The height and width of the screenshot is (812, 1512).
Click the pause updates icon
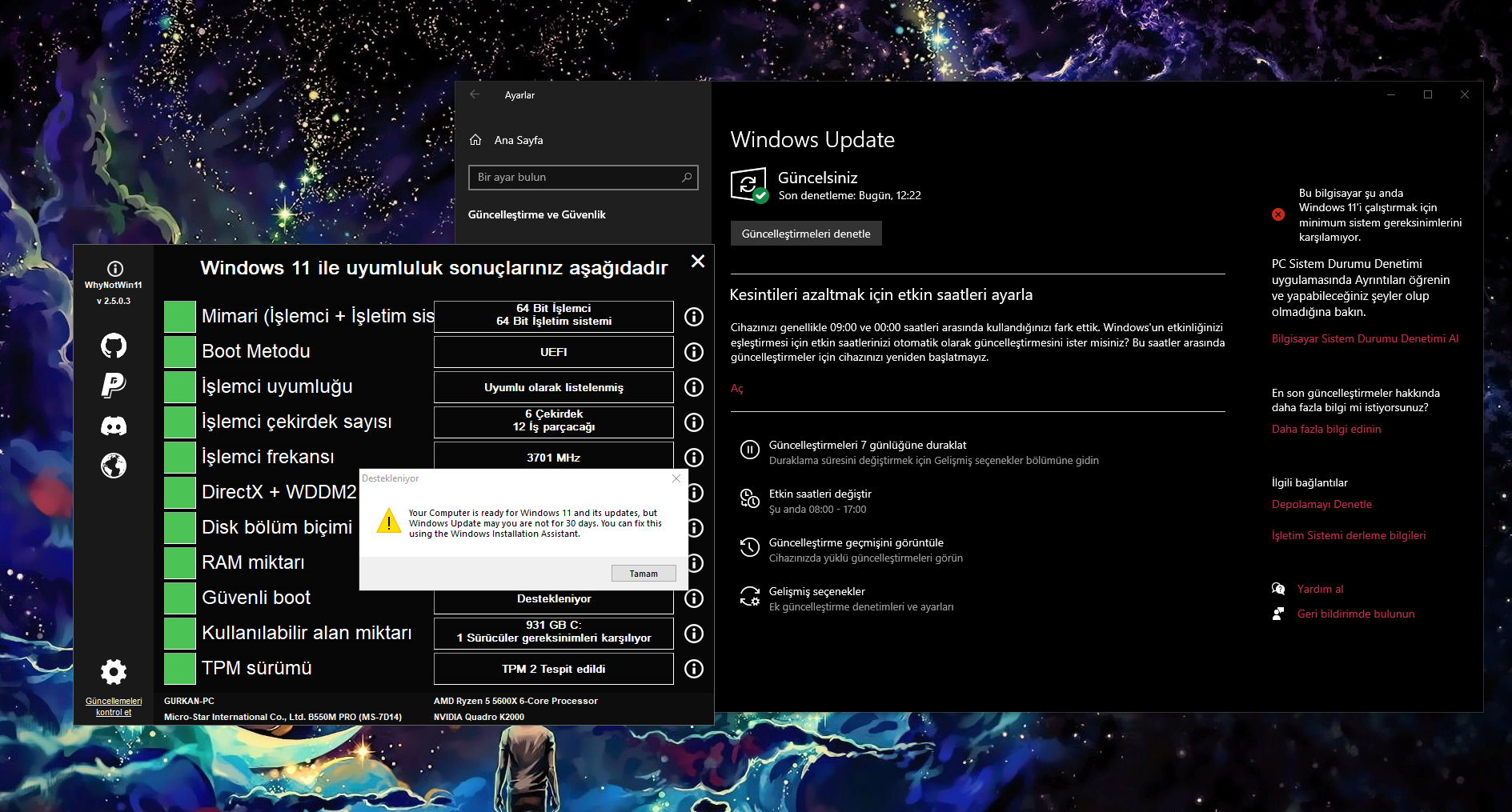[750, 450]
